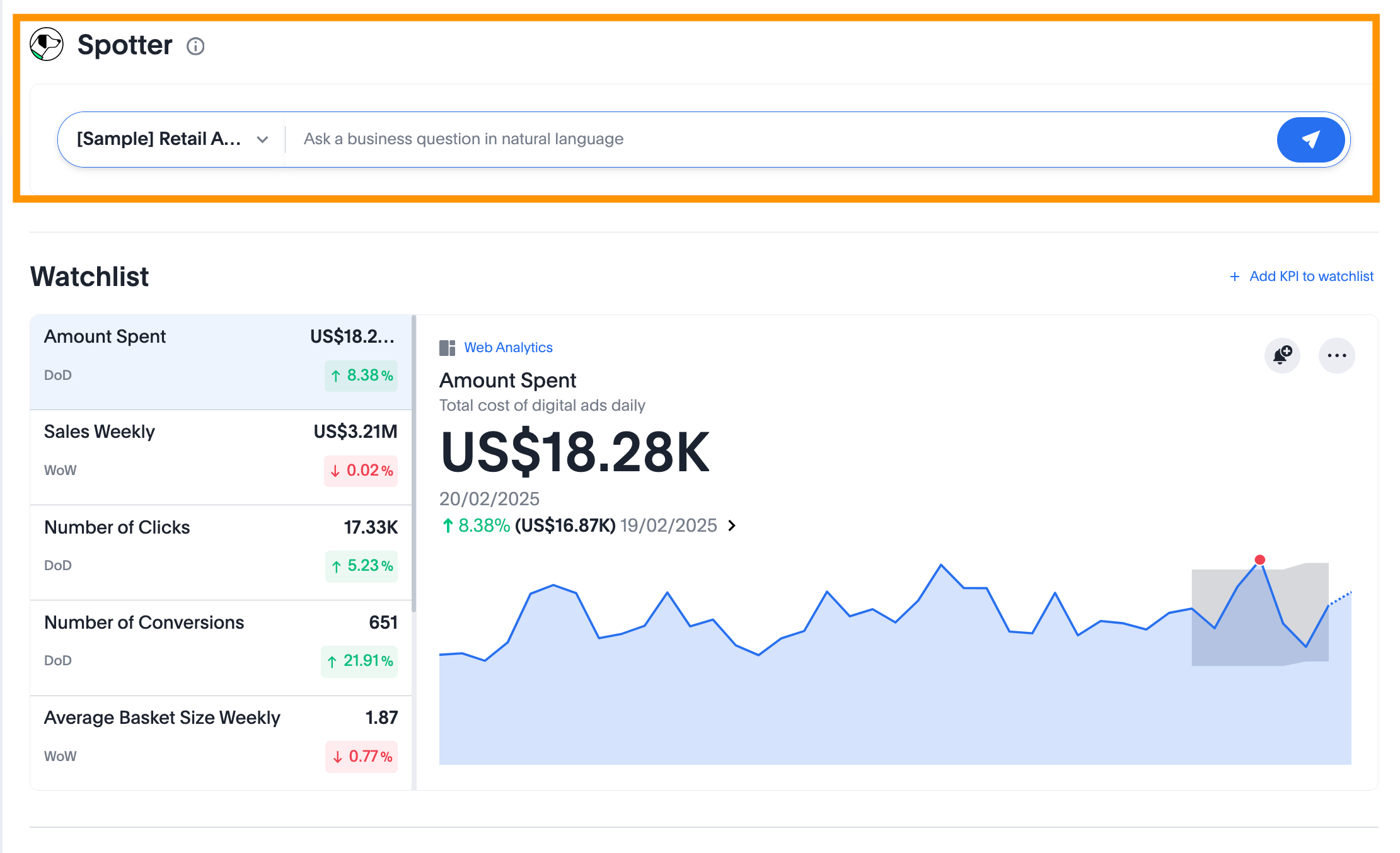1400x853 pixels.
Task: Click the Spotter dog logo icon
Action: pos(47,45)
